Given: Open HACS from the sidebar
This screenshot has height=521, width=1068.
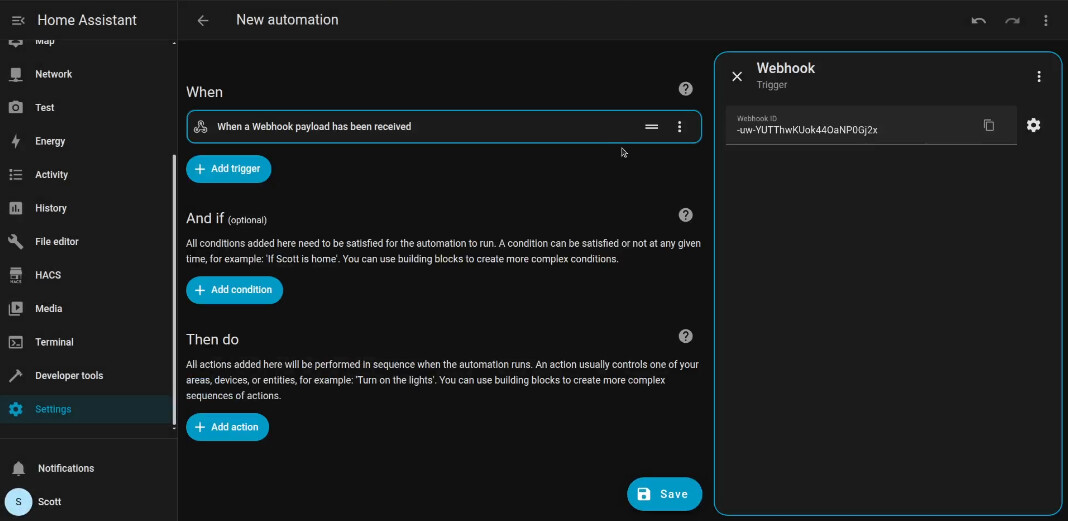Looking at the screenshot, I should pyautogui.click(x=48, y=275).
